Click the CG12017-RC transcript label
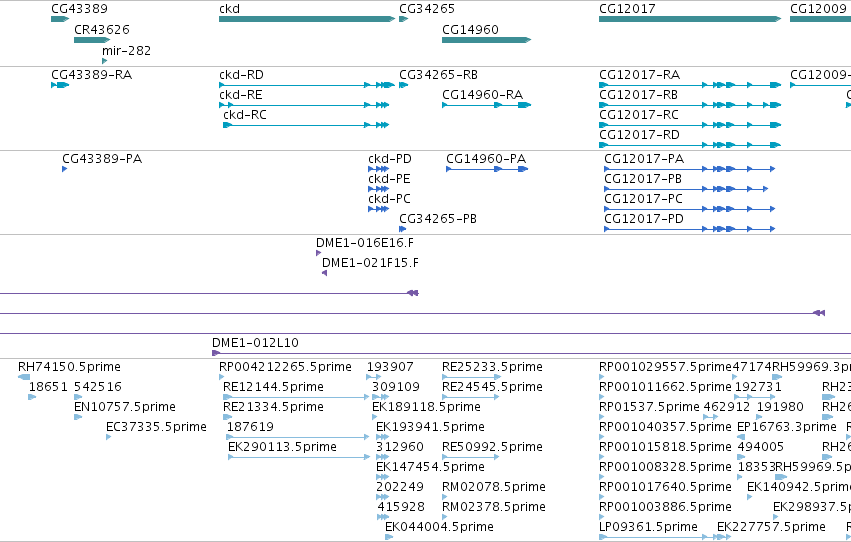 [x=639, y=115]
